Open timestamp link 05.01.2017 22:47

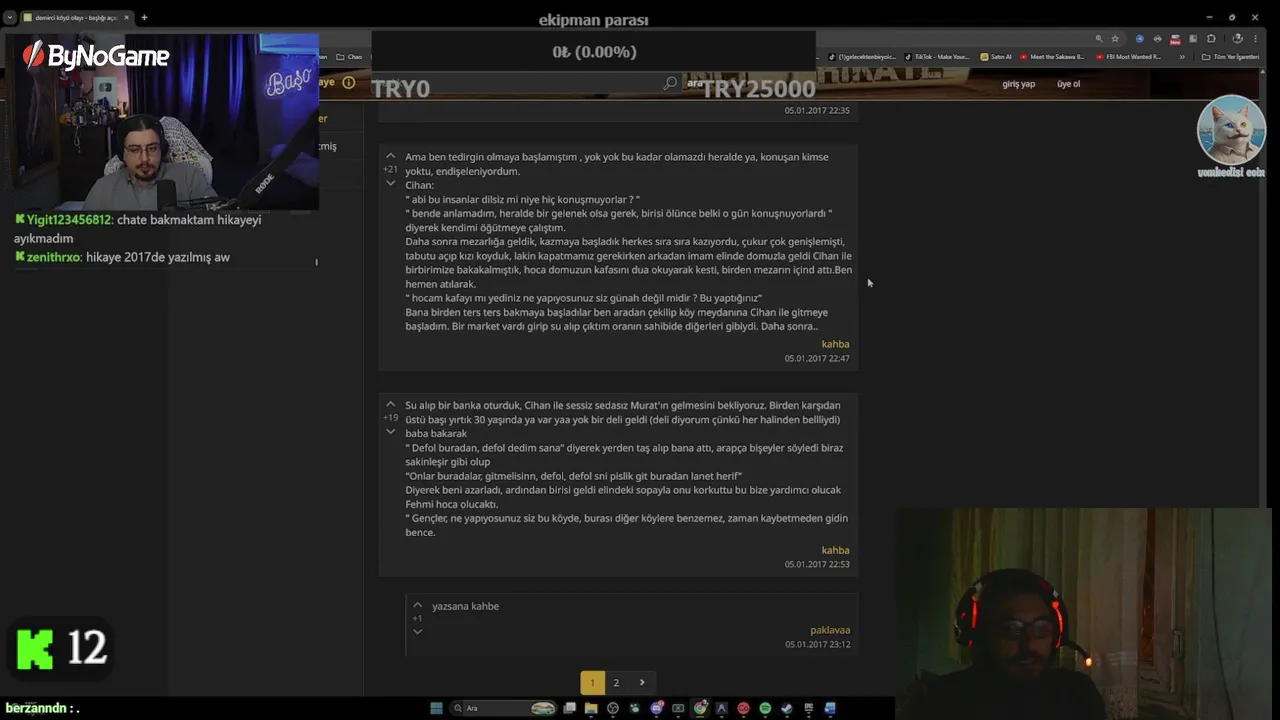coord(817,358)
